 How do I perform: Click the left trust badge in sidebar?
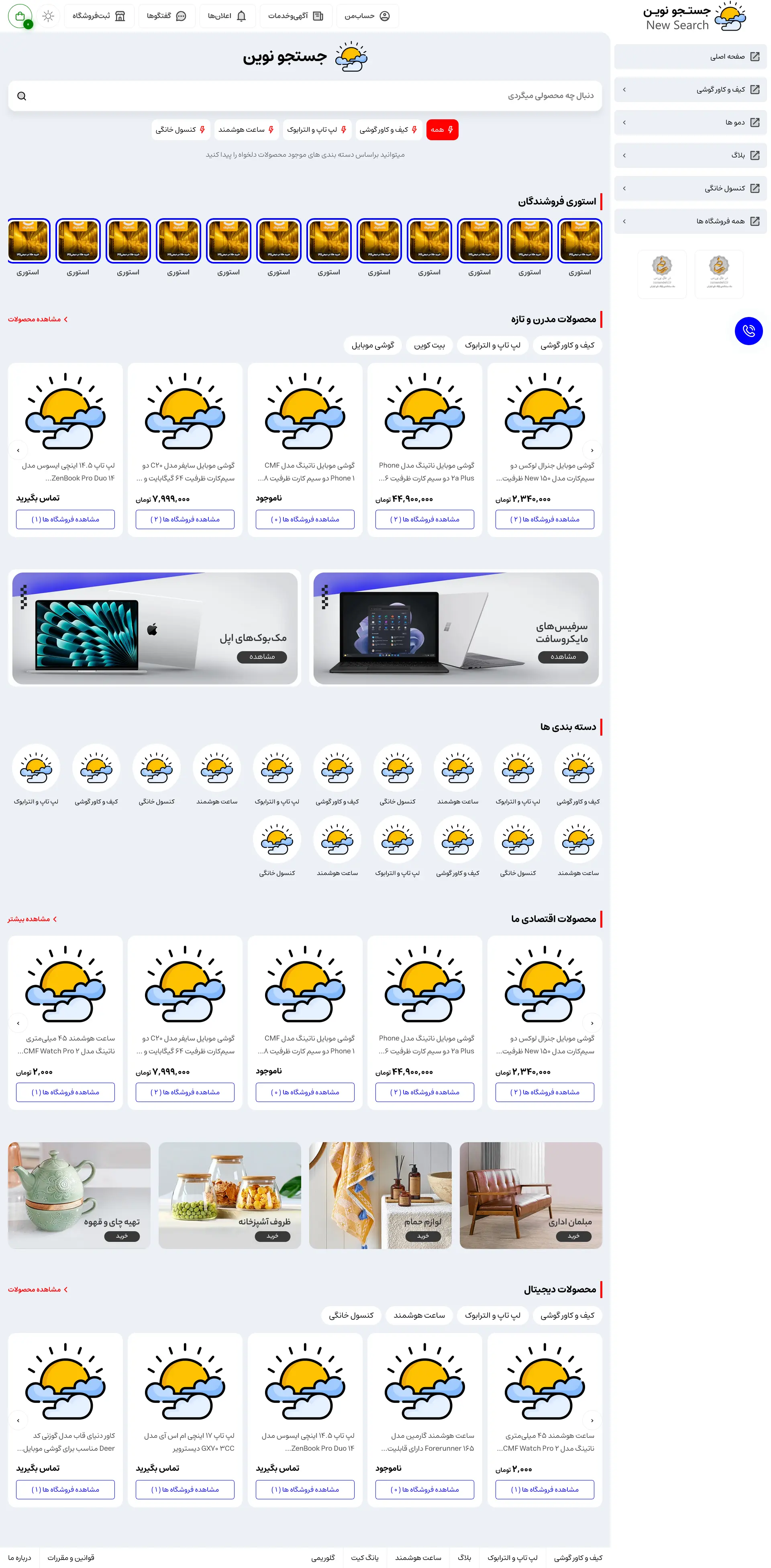pos(662,274)
